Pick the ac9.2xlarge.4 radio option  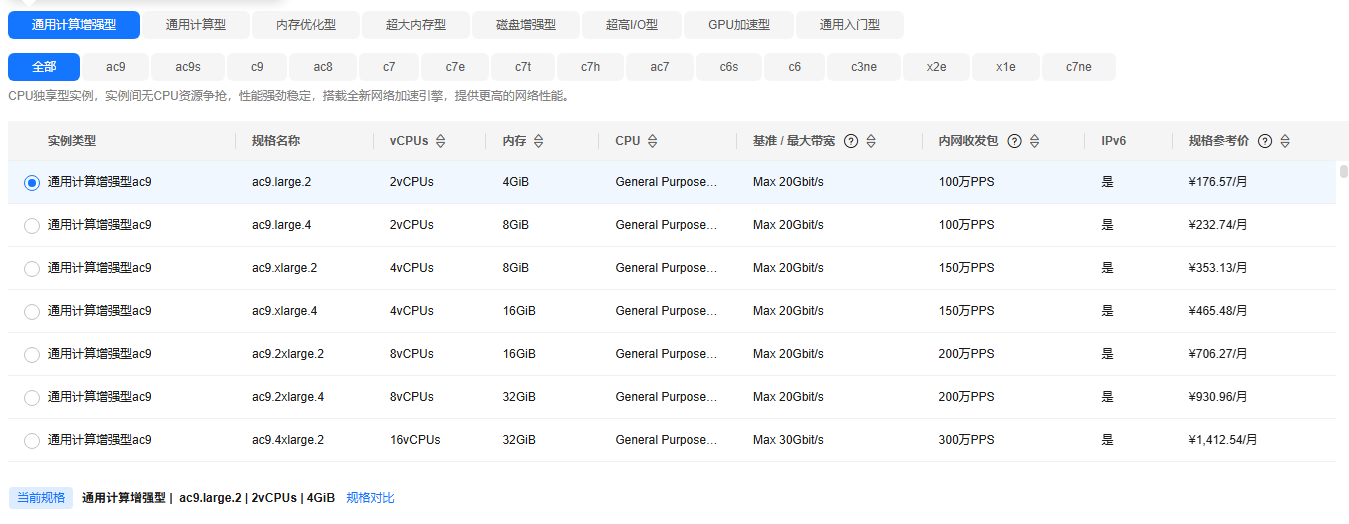(32, 398)
